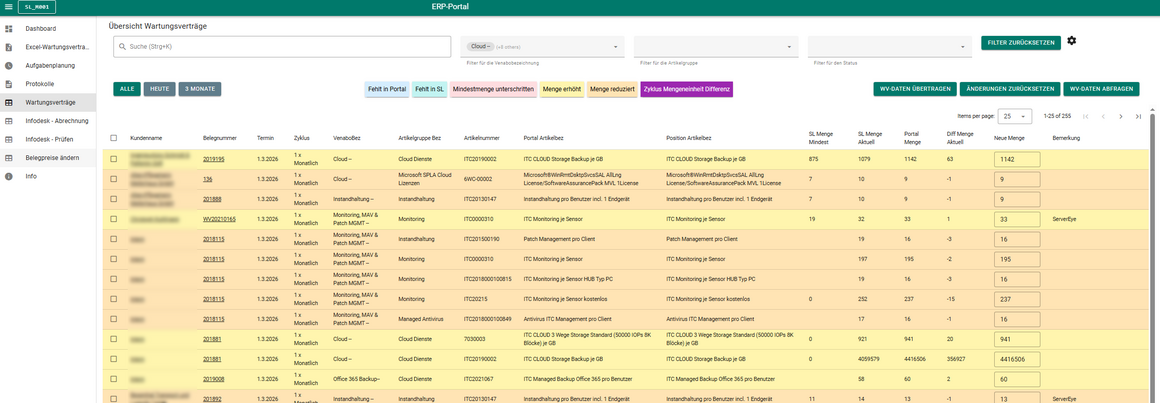Check the row with Belegnummer 136
Viewport: 1160px width, 403px height.
coord(113,179)
